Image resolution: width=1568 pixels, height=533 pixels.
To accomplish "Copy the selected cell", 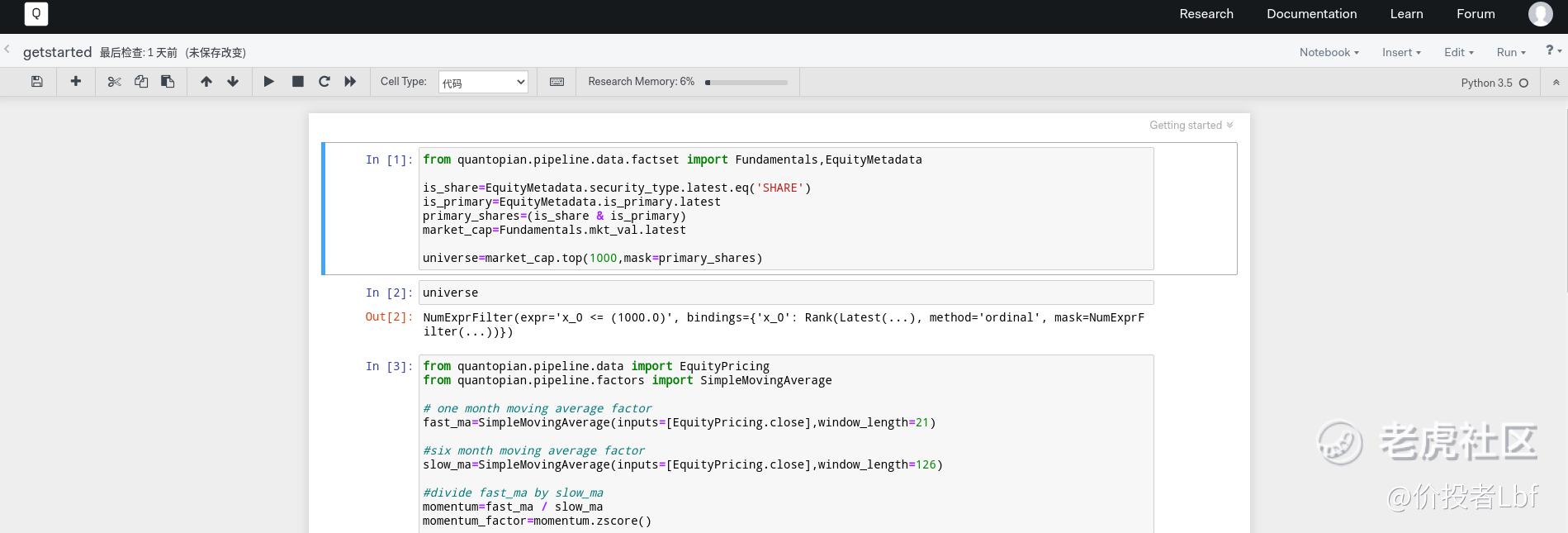I will 141,81.
